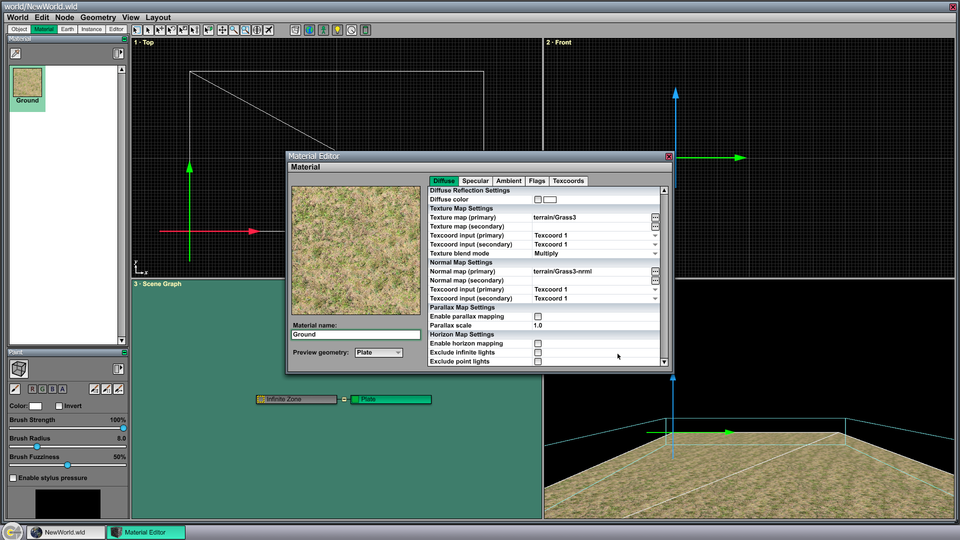Toggle the red R channel button

click(32, 389)
